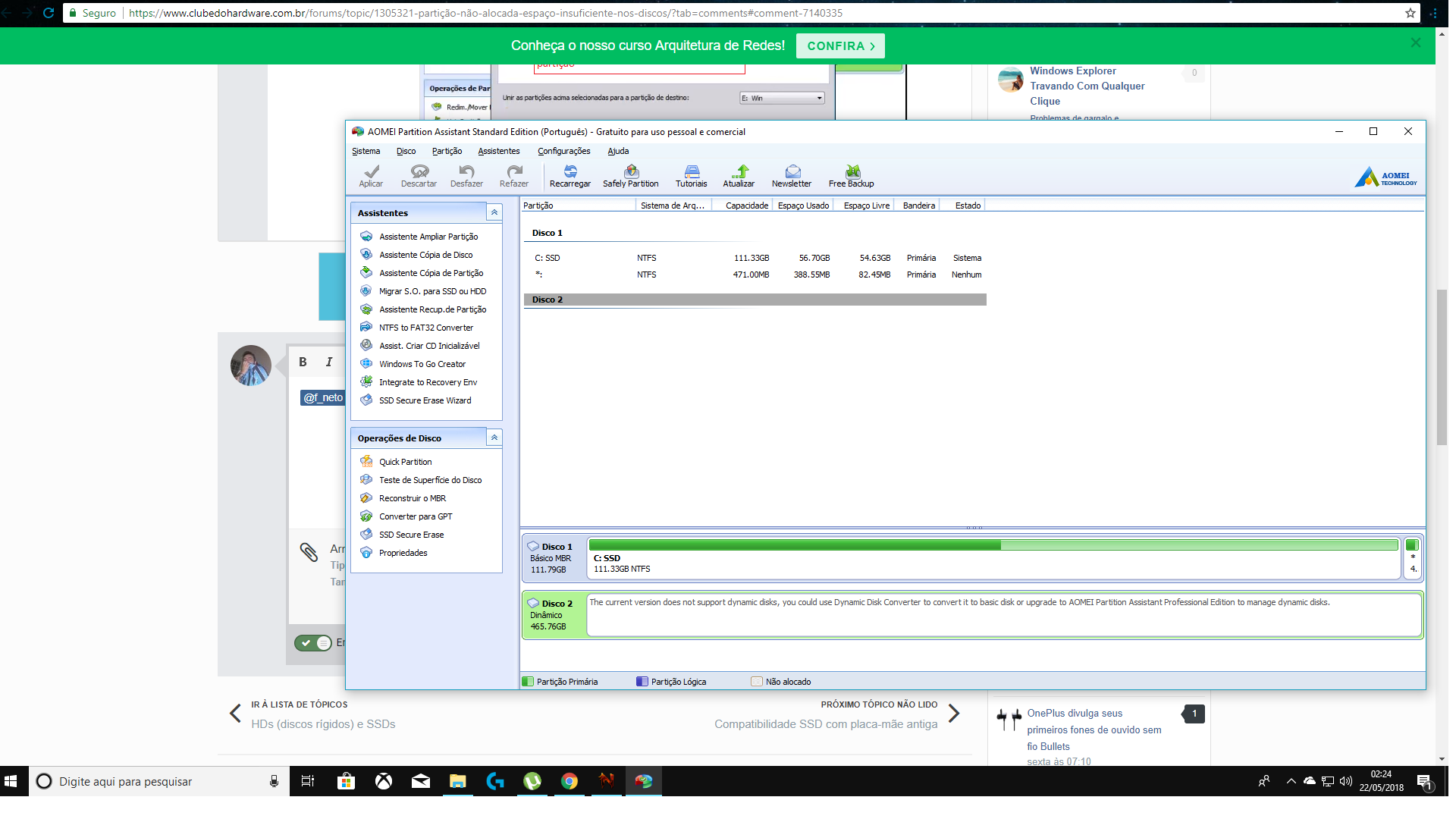Viewport: 1456px width, 819px height.
Task: Click Italic button in forum editor
Action: pos(329,362)
